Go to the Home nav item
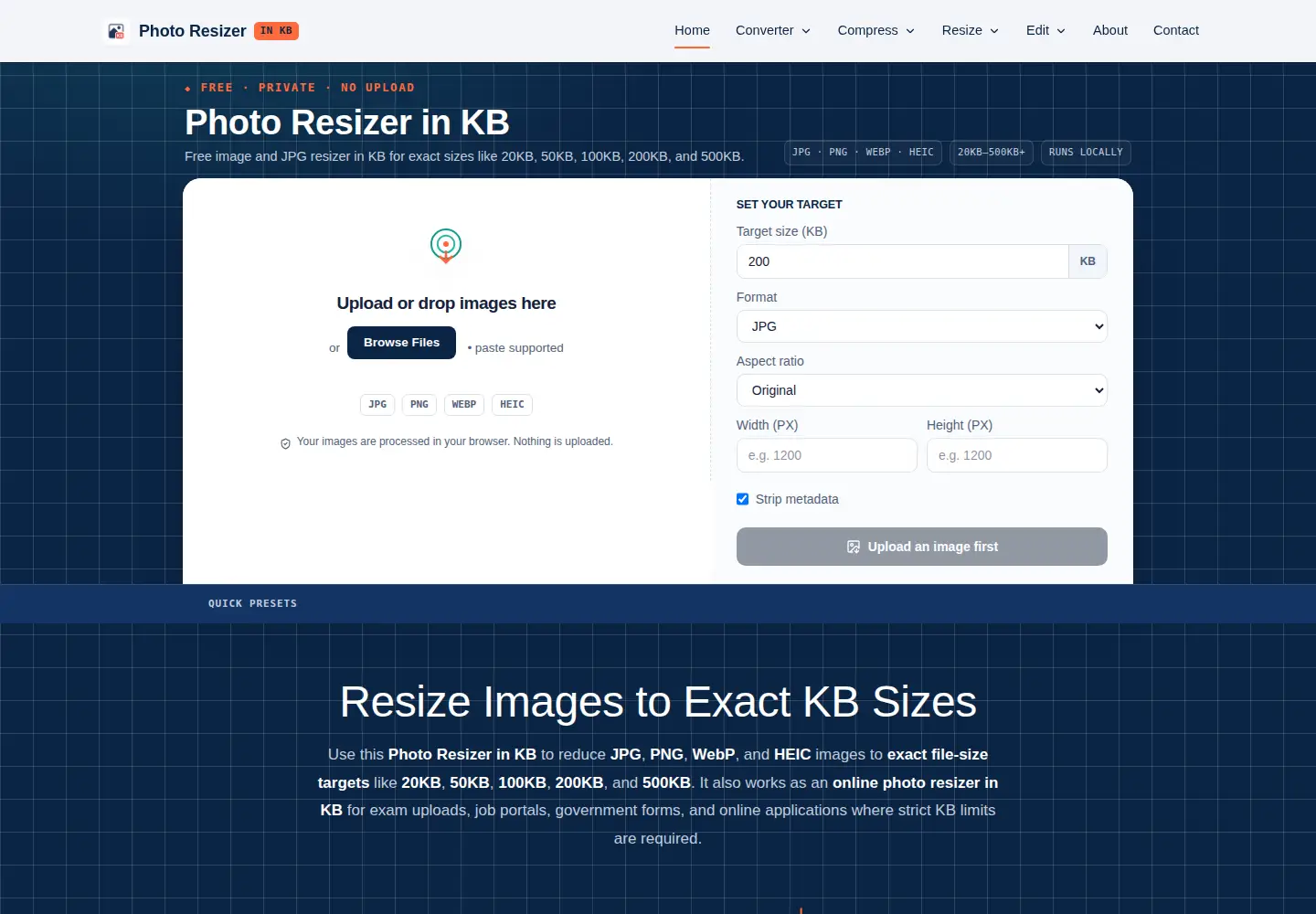This screenshot has height=914, width=1316. pyautogui.click(x=692, y=30)
